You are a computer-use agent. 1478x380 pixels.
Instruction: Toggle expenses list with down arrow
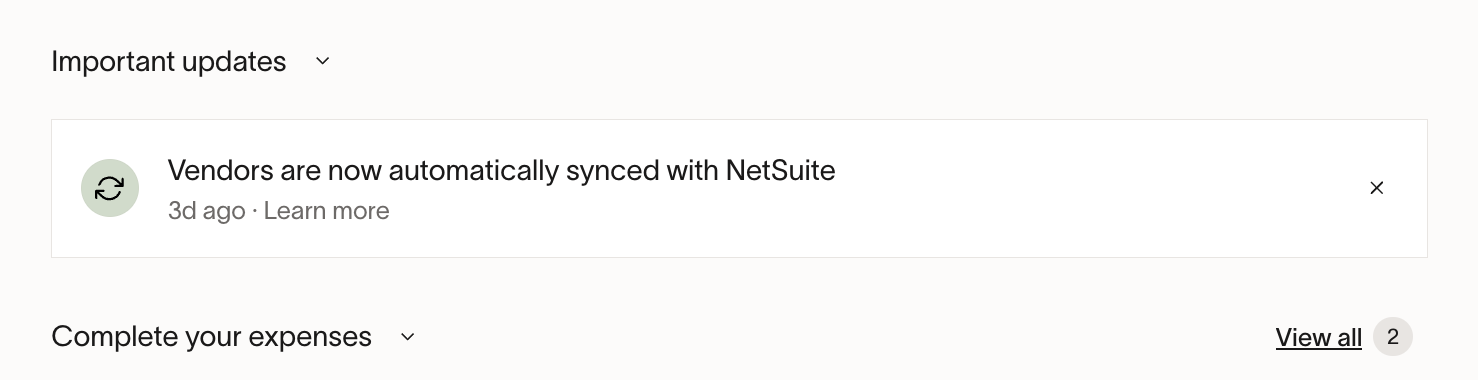[x=407, y=337]
